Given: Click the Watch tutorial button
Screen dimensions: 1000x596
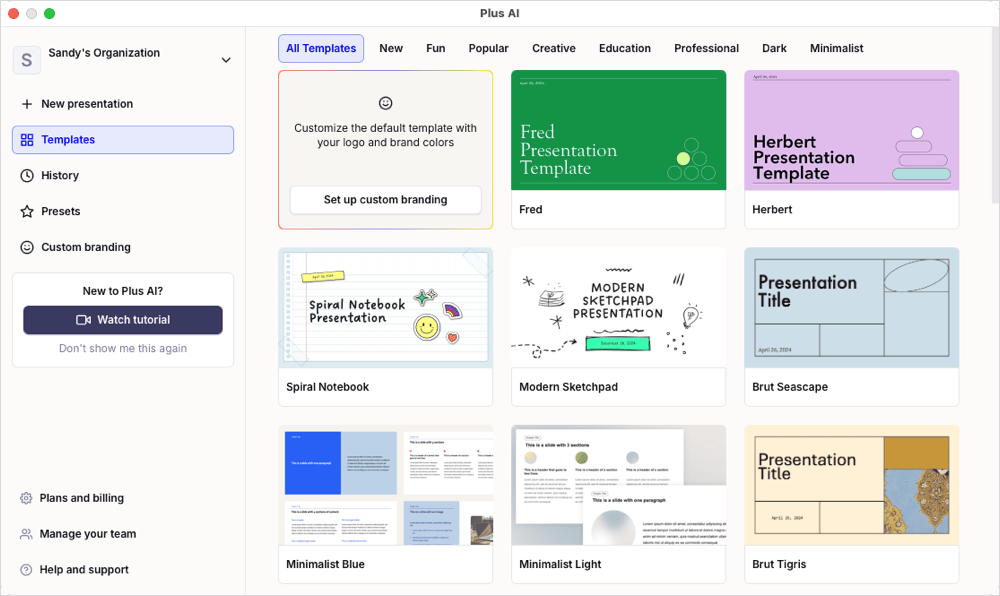Looking at the screenshot, I should 123,320.
